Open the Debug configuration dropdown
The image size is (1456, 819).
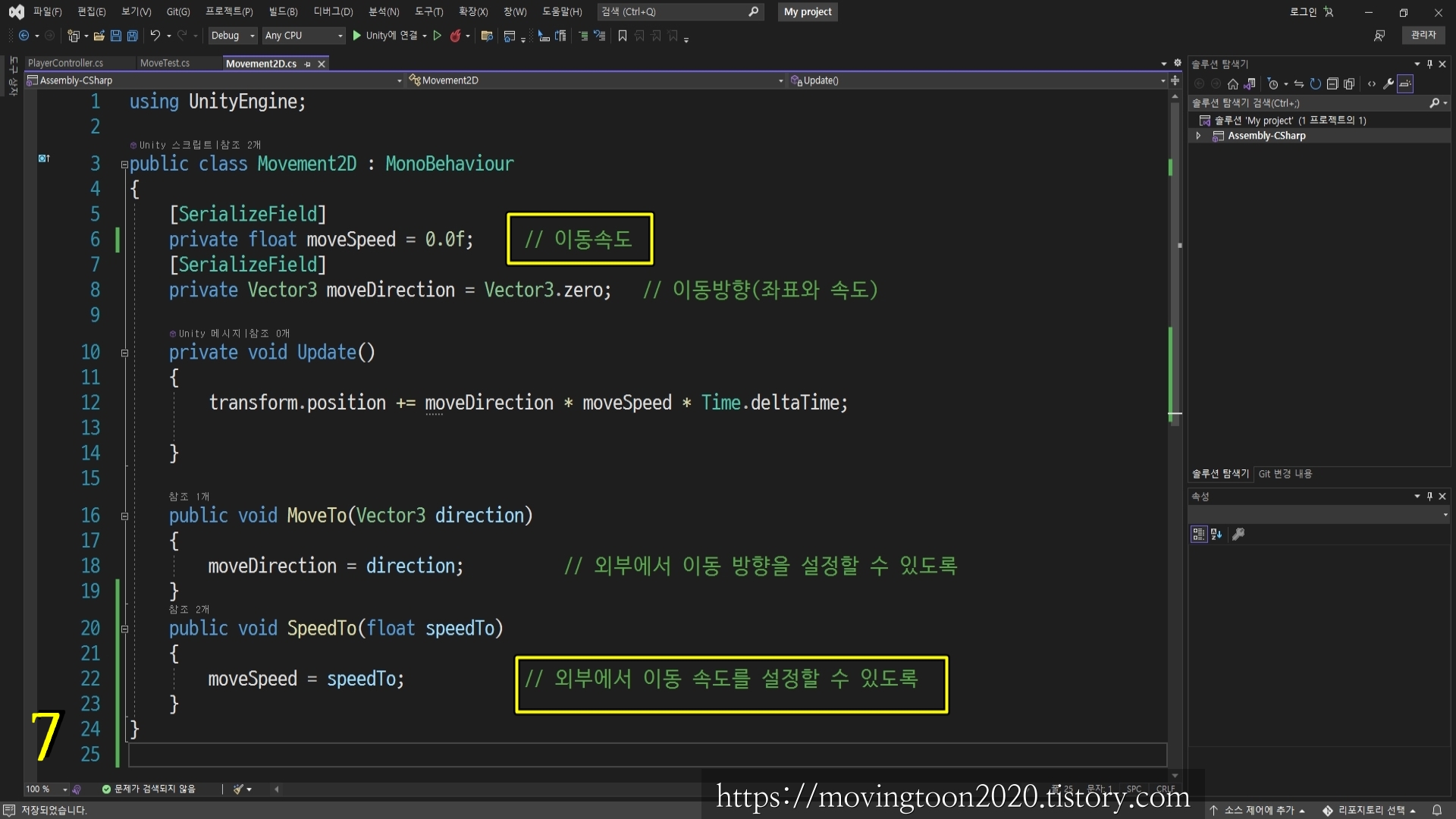pos(233,36)
